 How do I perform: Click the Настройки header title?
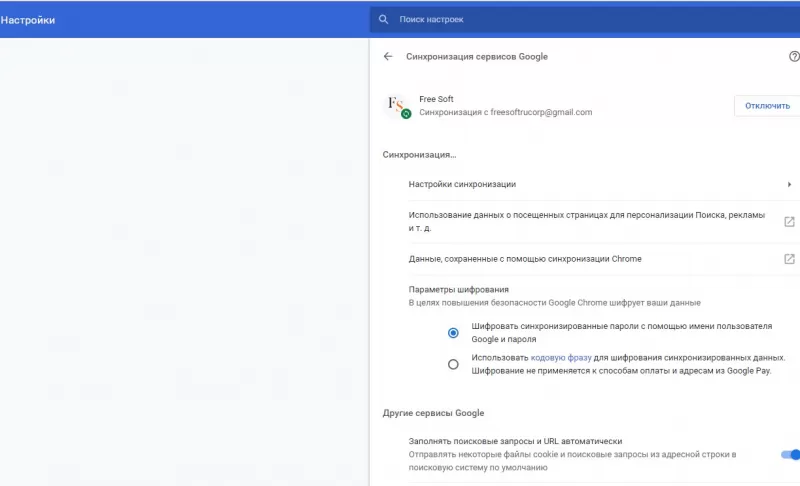(28, 20)
